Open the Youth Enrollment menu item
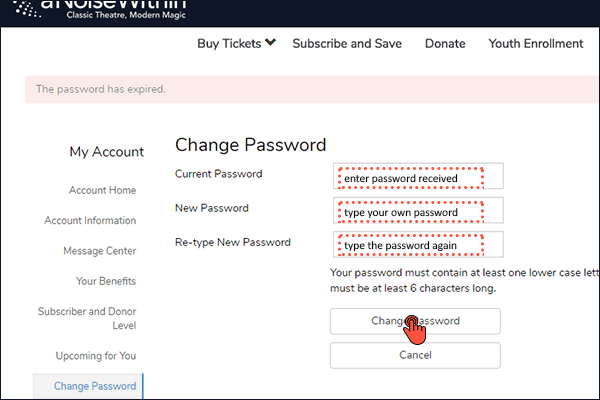 [535, 44]
